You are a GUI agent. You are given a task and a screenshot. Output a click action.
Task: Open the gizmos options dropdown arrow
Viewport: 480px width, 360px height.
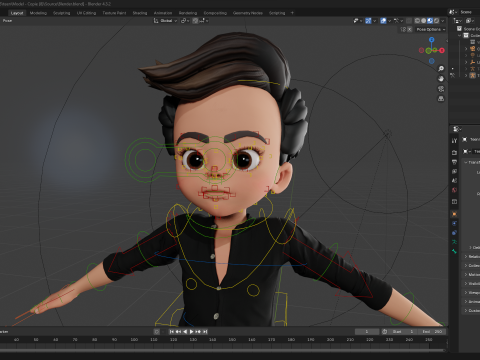point(374,21)
